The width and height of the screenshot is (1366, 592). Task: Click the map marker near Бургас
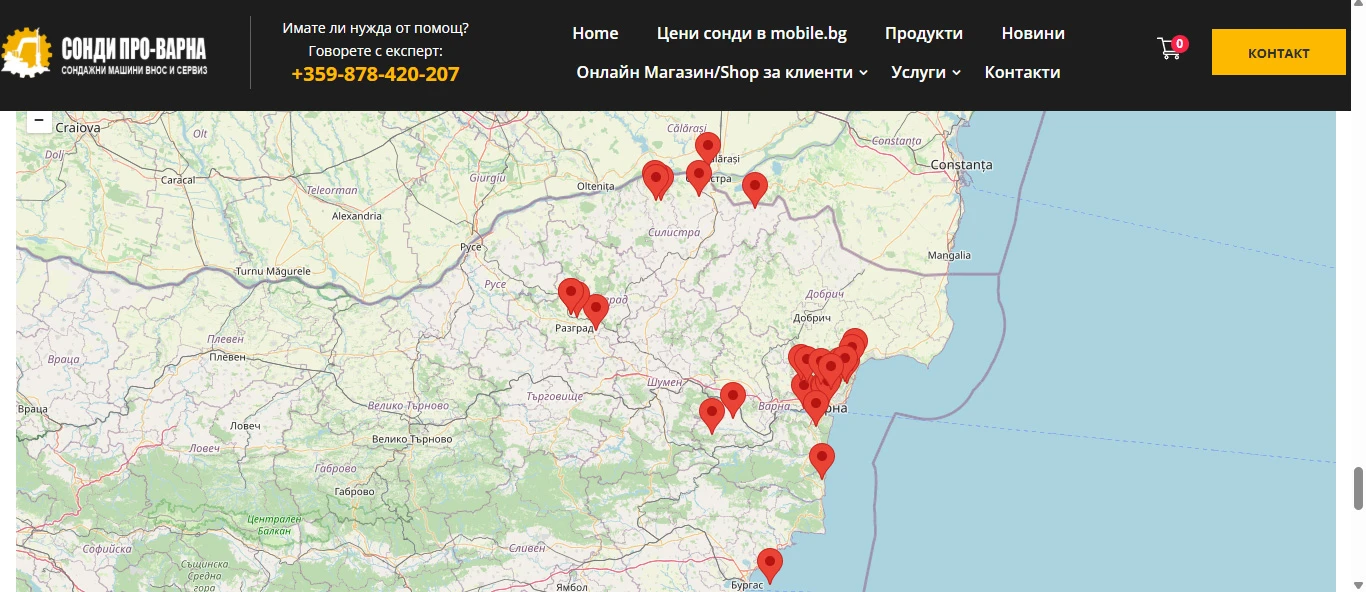click(x=769, y=564)
